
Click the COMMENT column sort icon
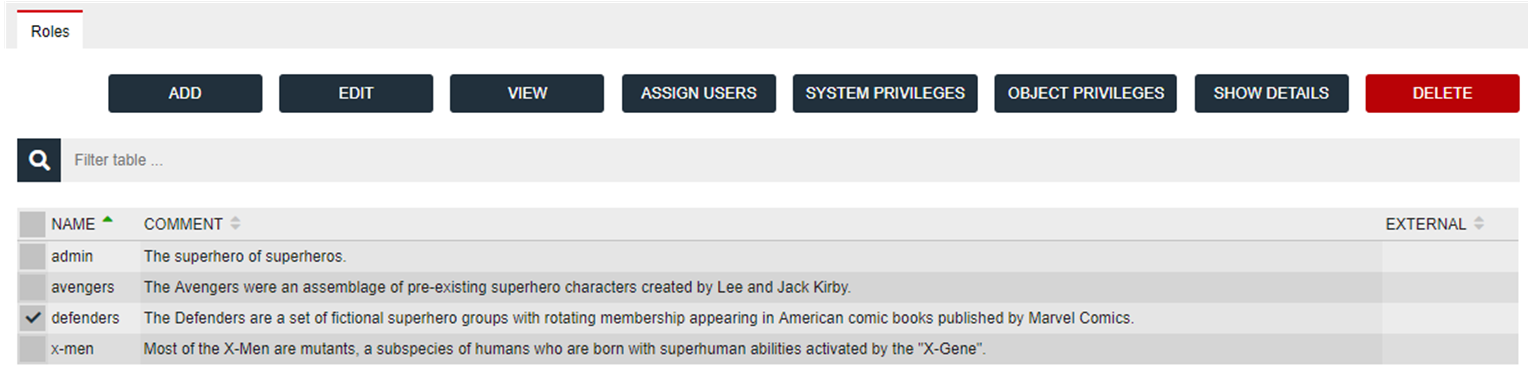tap(235, 224)
